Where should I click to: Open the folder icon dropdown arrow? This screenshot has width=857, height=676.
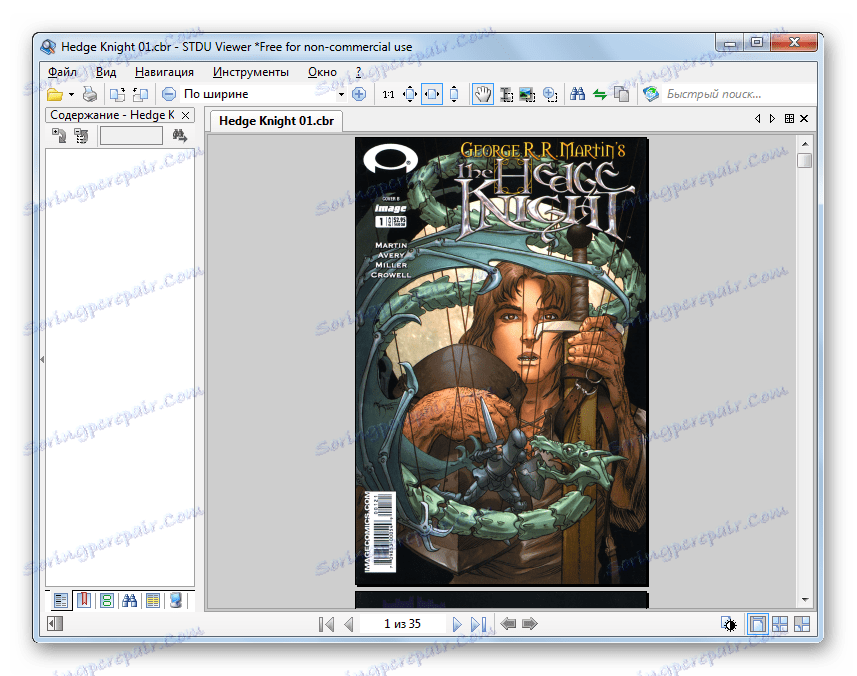pos(71,95)
